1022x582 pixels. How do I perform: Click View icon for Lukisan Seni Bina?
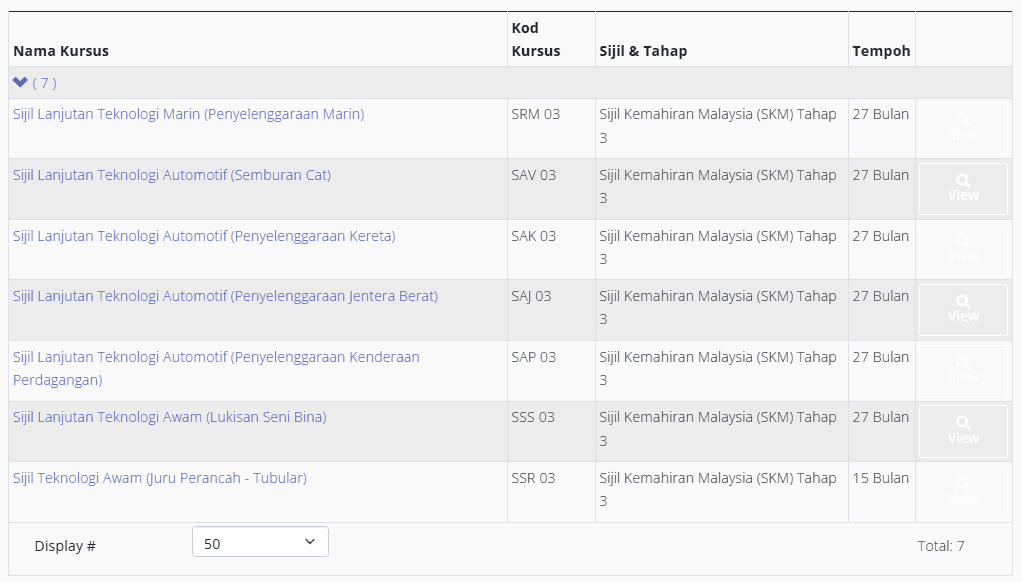[x=963, y=431]
